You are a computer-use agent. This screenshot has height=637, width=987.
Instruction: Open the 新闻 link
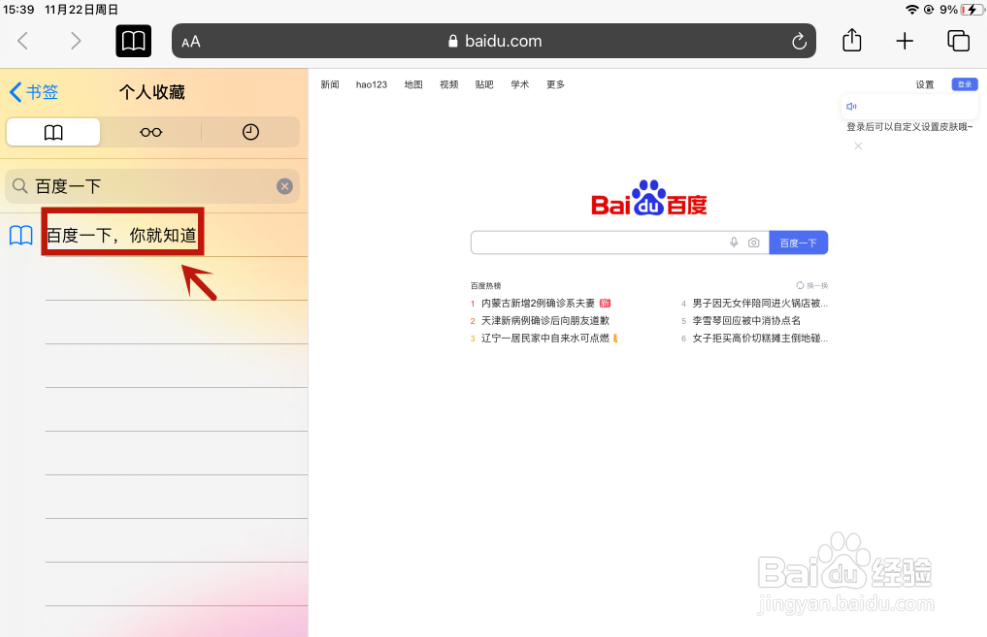330,84
